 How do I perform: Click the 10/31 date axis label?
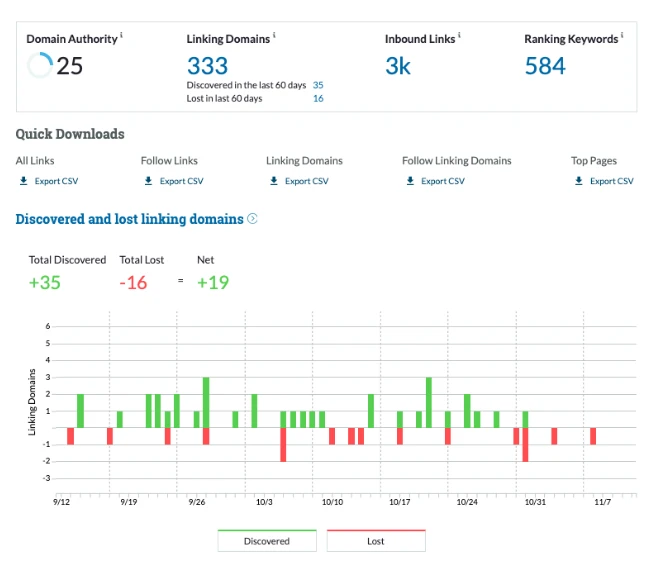pos(535,502)
